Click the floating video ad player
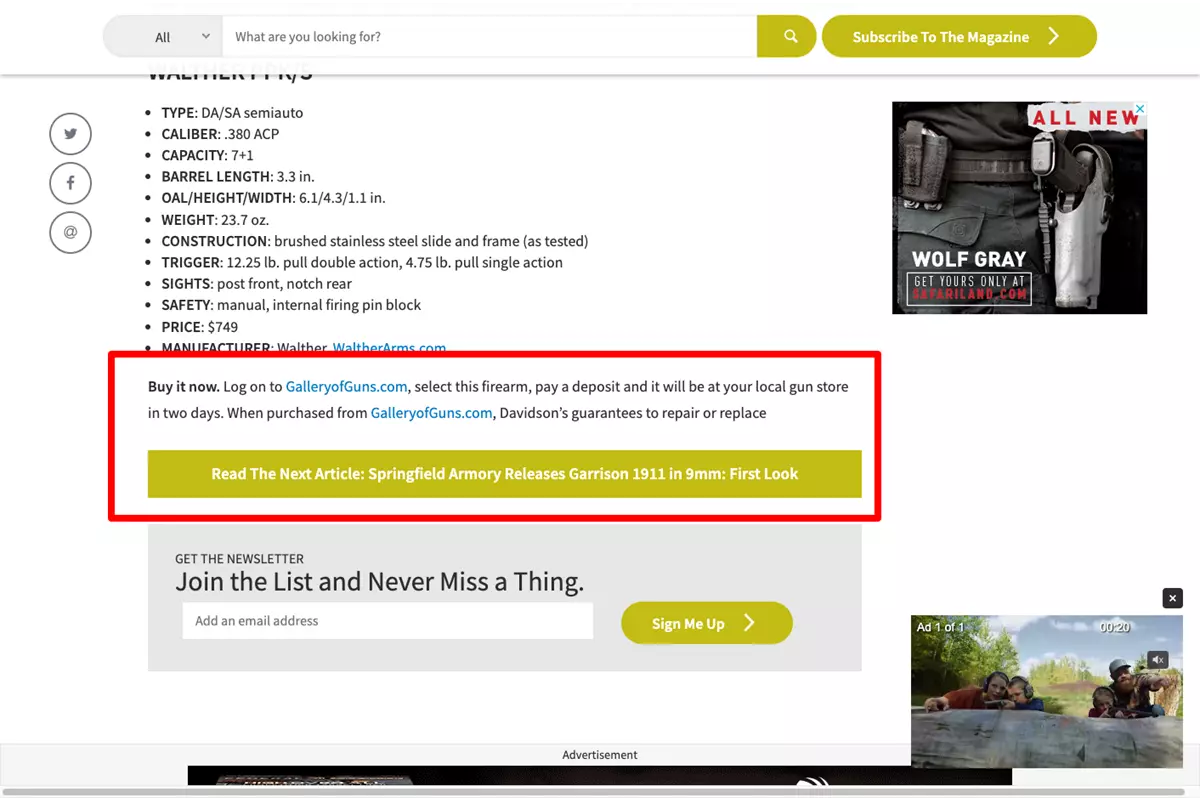Screen dimensions: 1200x800 pos(1047,692)
